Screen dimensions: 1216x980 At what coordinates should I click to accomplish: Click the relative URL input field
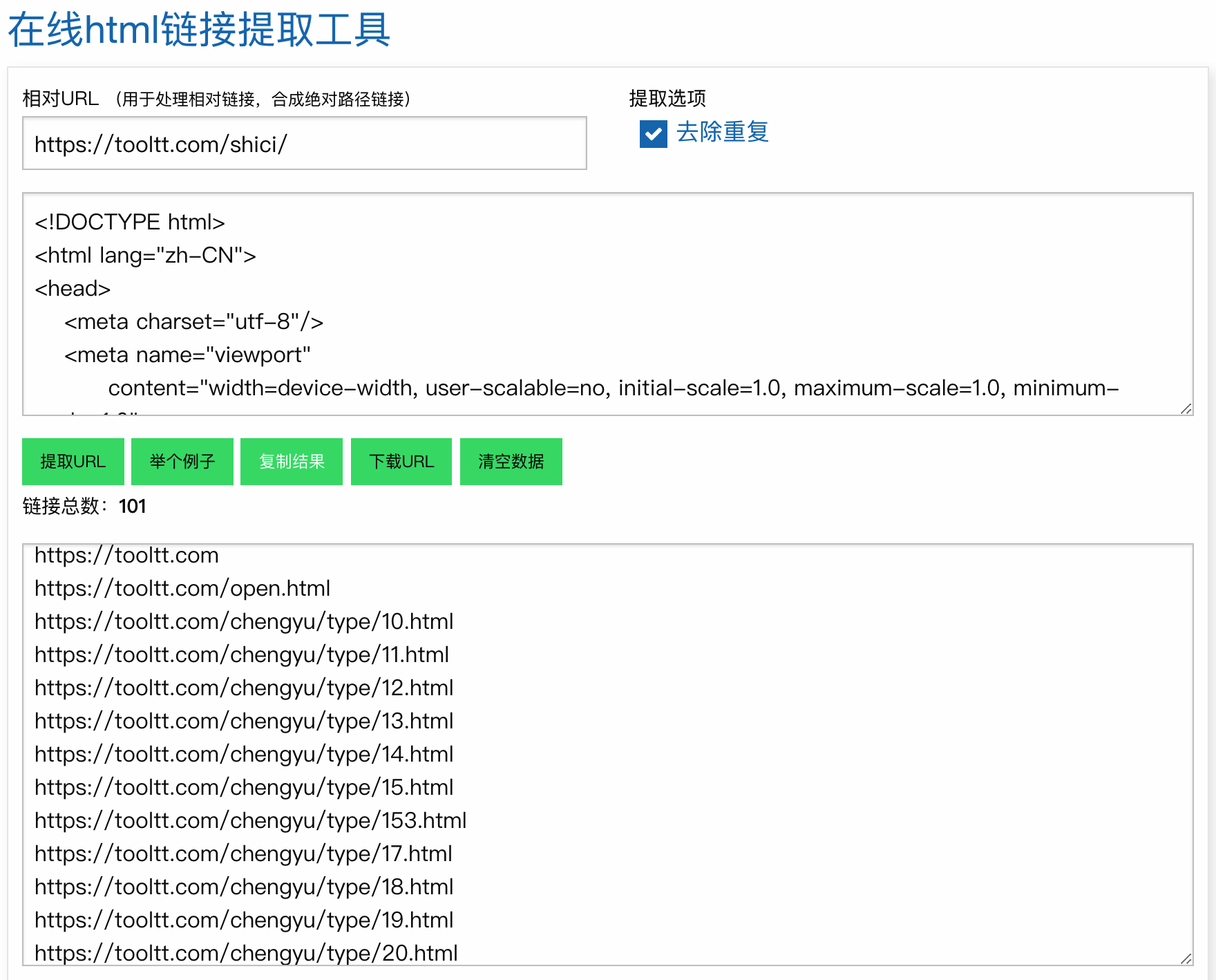304,144
